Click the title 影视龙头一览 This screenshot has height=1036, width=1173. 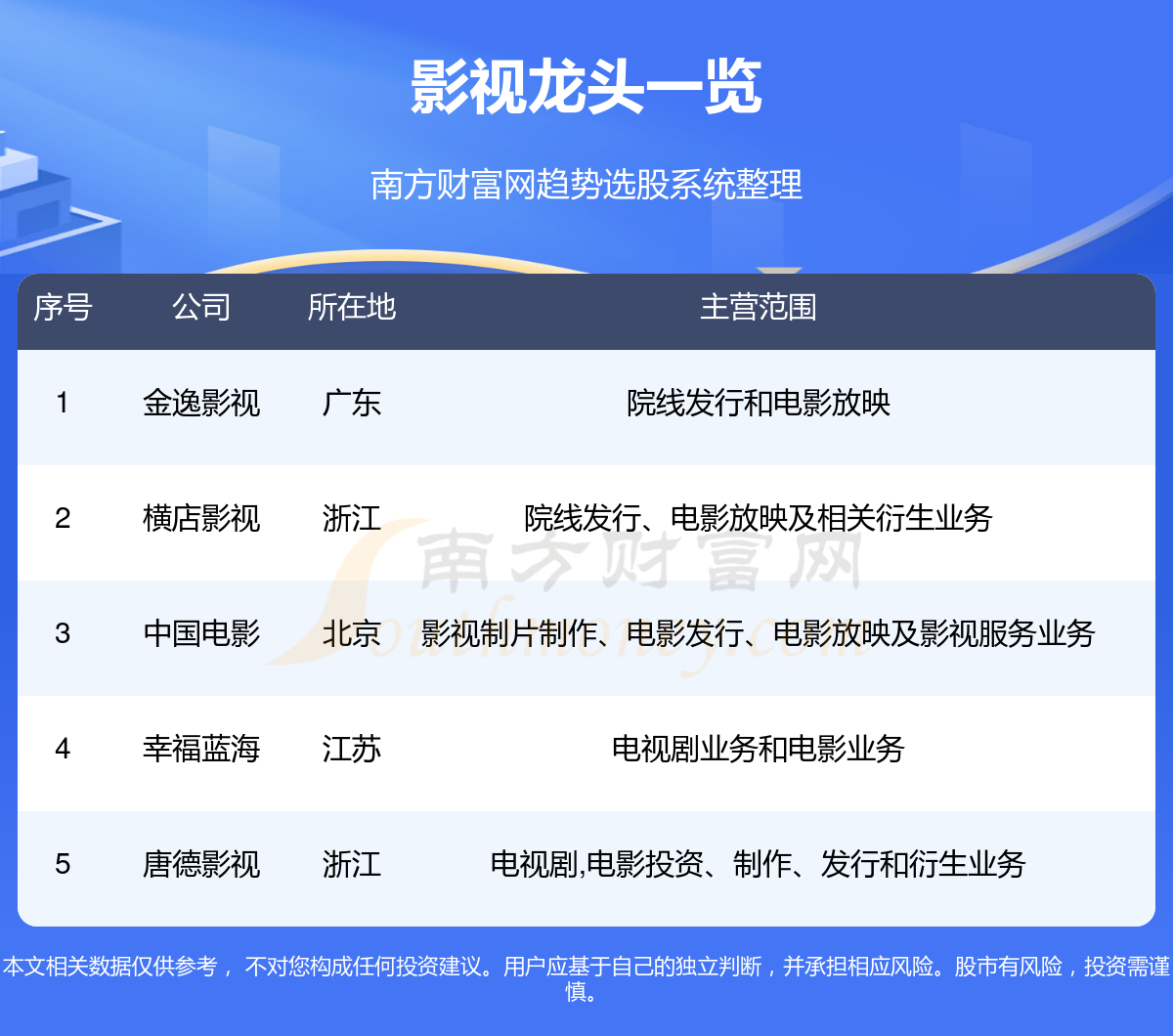(586, 88)
